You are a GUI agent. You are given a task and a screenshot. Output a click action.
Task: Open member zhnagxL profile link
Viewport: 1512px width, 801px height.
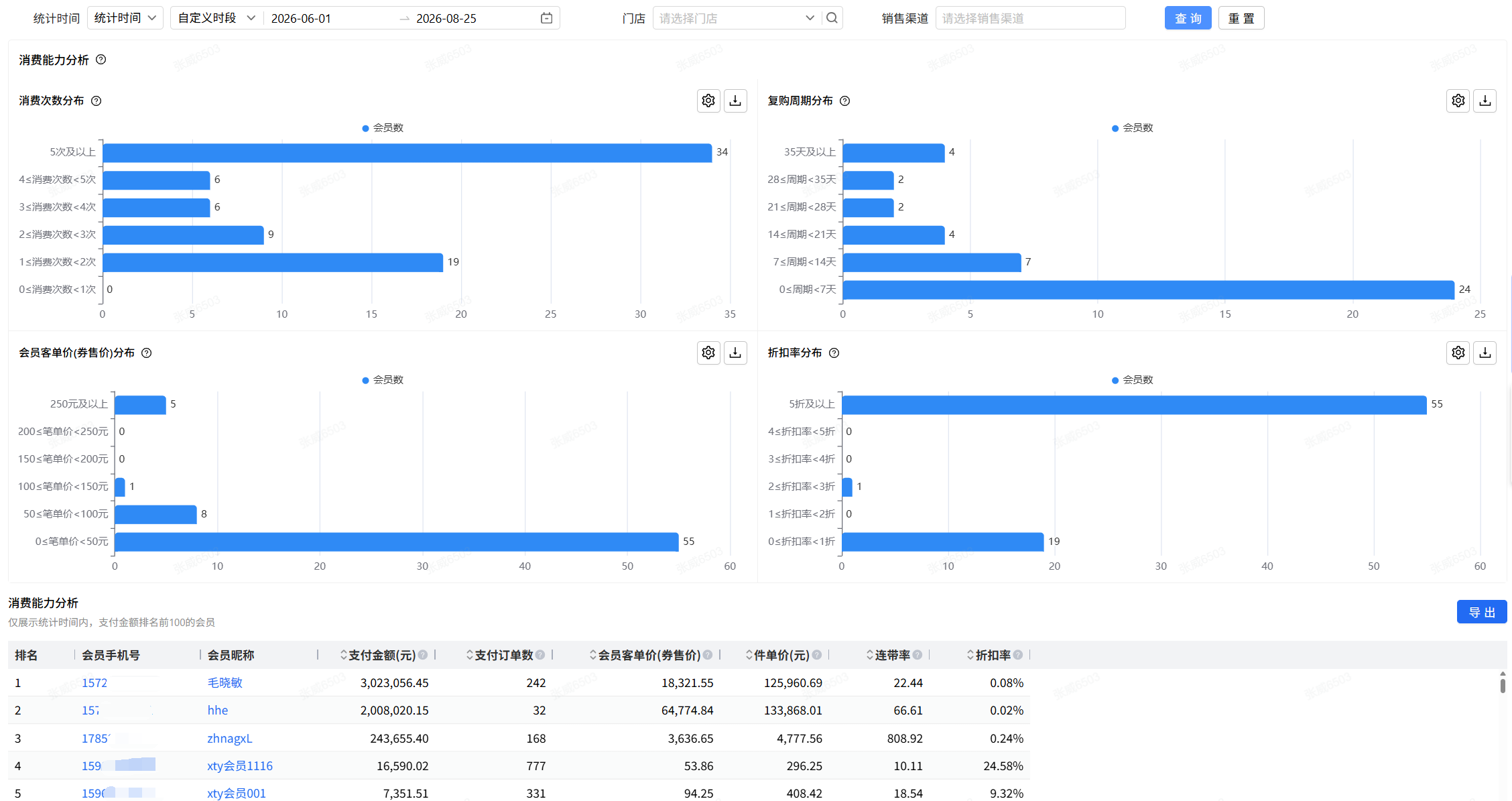click(230, 738)
